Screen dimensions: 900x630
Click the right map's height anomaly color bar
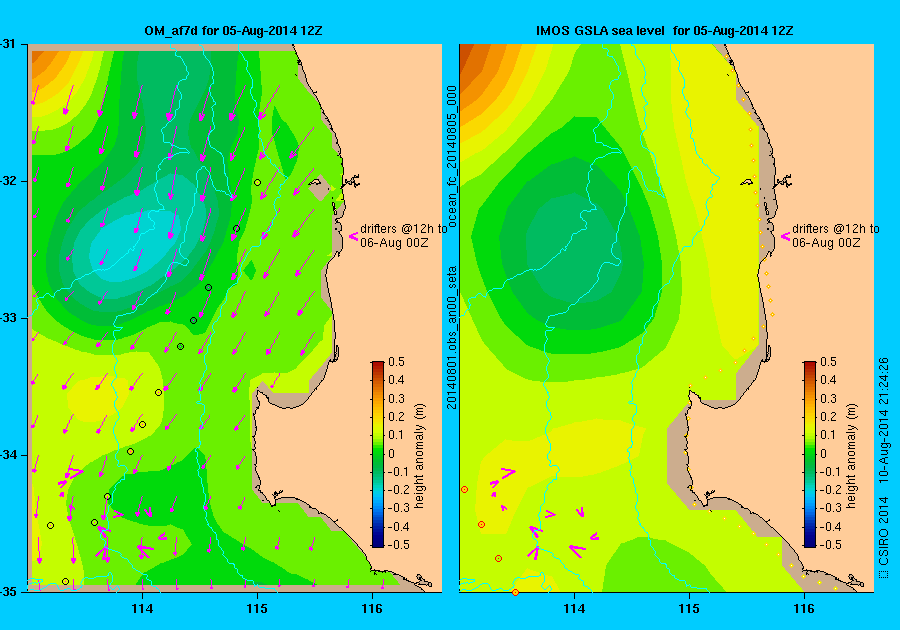tap(809, 454)
